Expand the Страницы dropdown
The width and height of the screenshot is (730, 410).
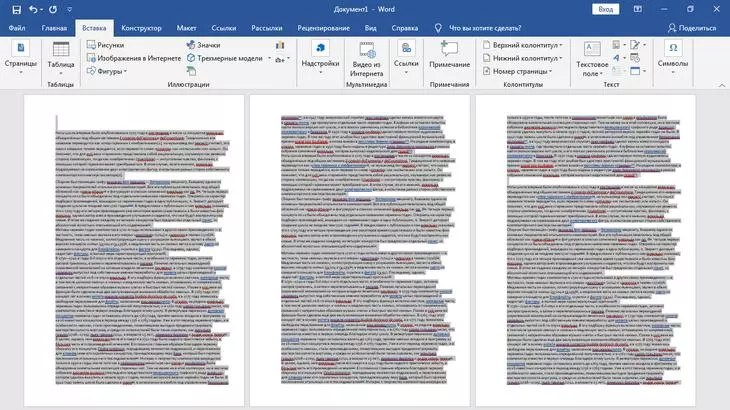coord(20,58)
